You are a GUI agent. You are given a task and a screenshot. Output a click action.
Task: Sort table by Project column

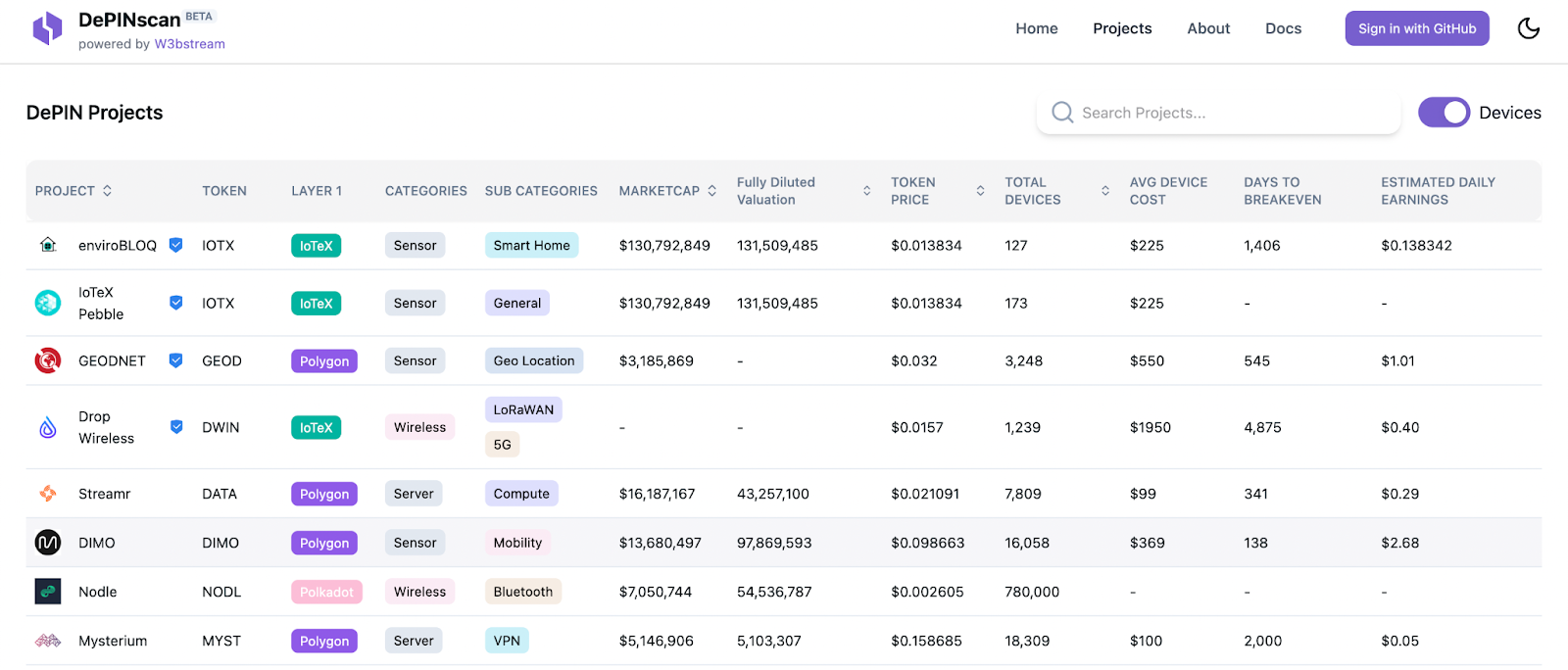[107, 191]
